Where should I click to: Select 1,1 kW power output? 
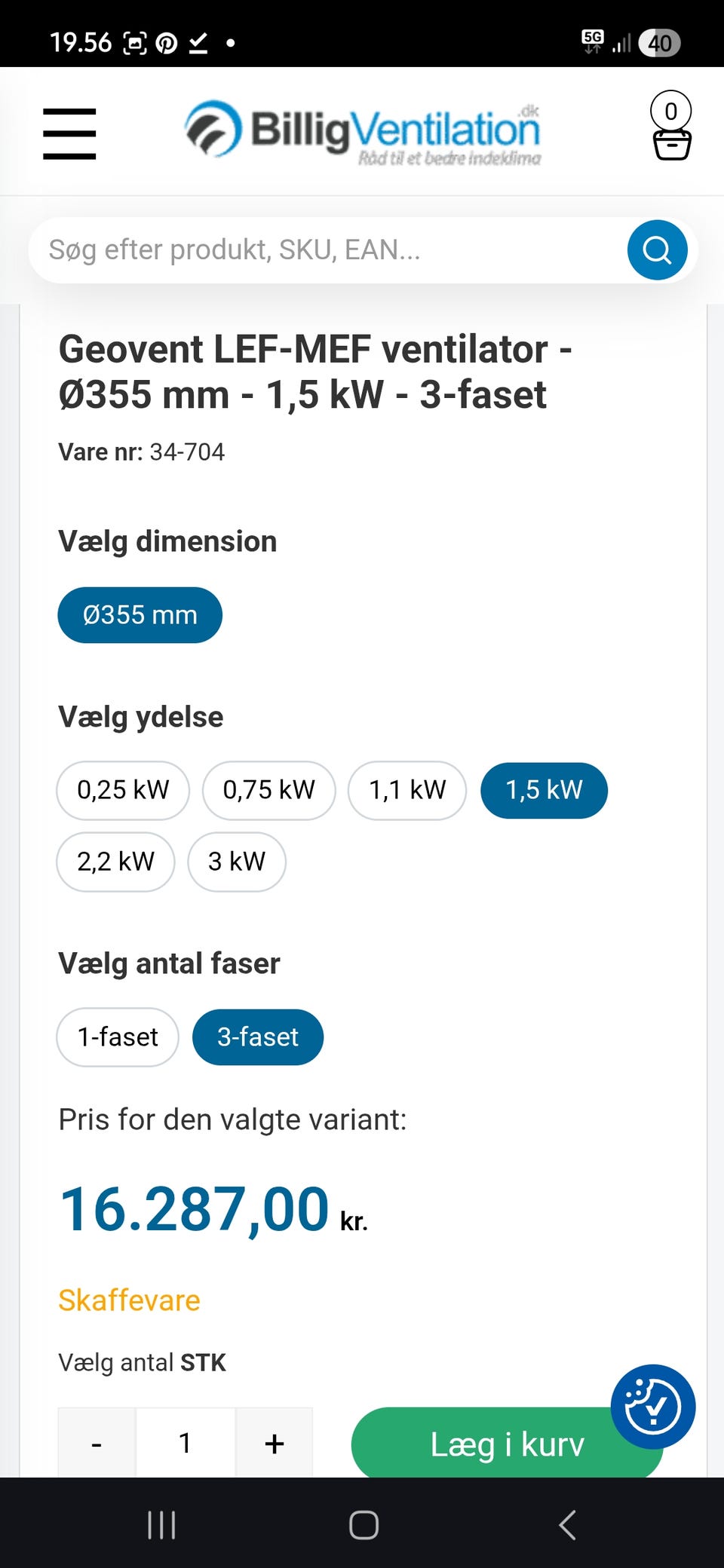(407, 790)
